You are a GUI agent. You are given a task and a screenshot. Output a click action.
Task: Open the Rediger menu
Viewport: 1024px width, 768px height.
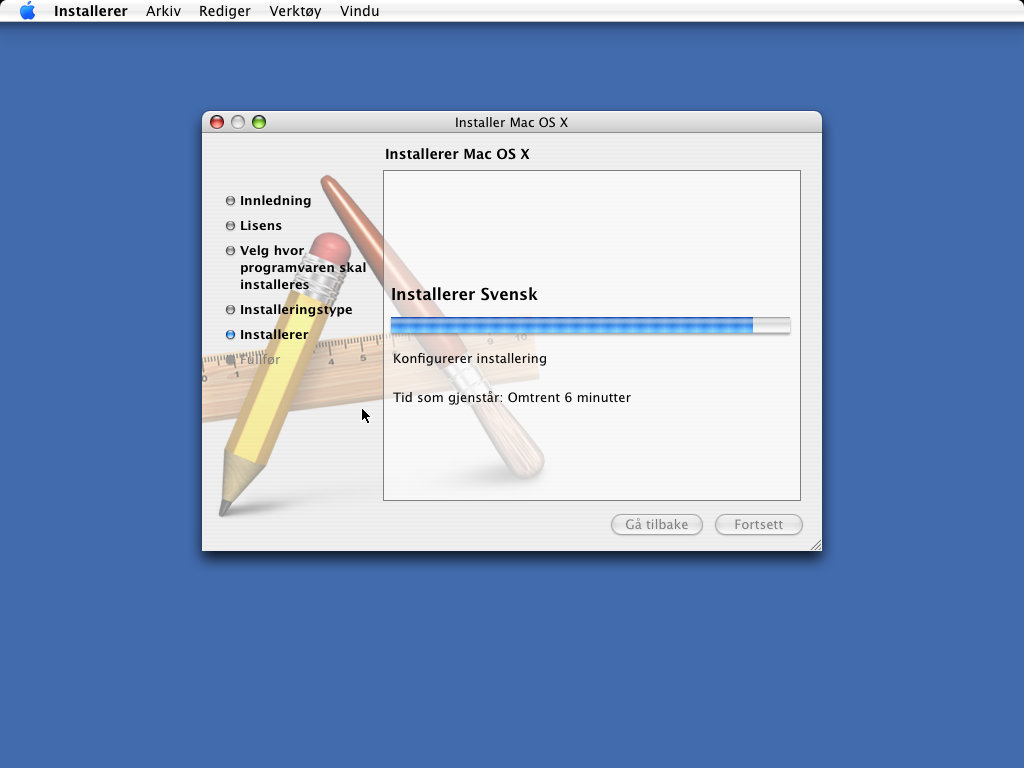coord(225,11)
